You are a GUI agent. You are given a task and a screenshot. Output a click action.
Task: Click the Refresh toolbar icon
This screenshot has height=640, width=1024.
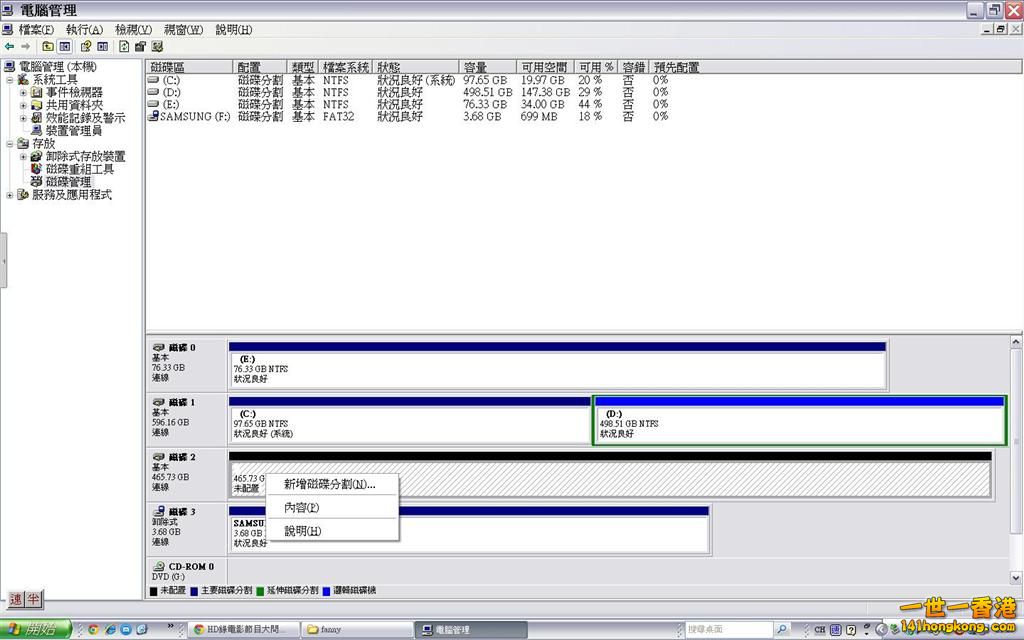[124, 46]
